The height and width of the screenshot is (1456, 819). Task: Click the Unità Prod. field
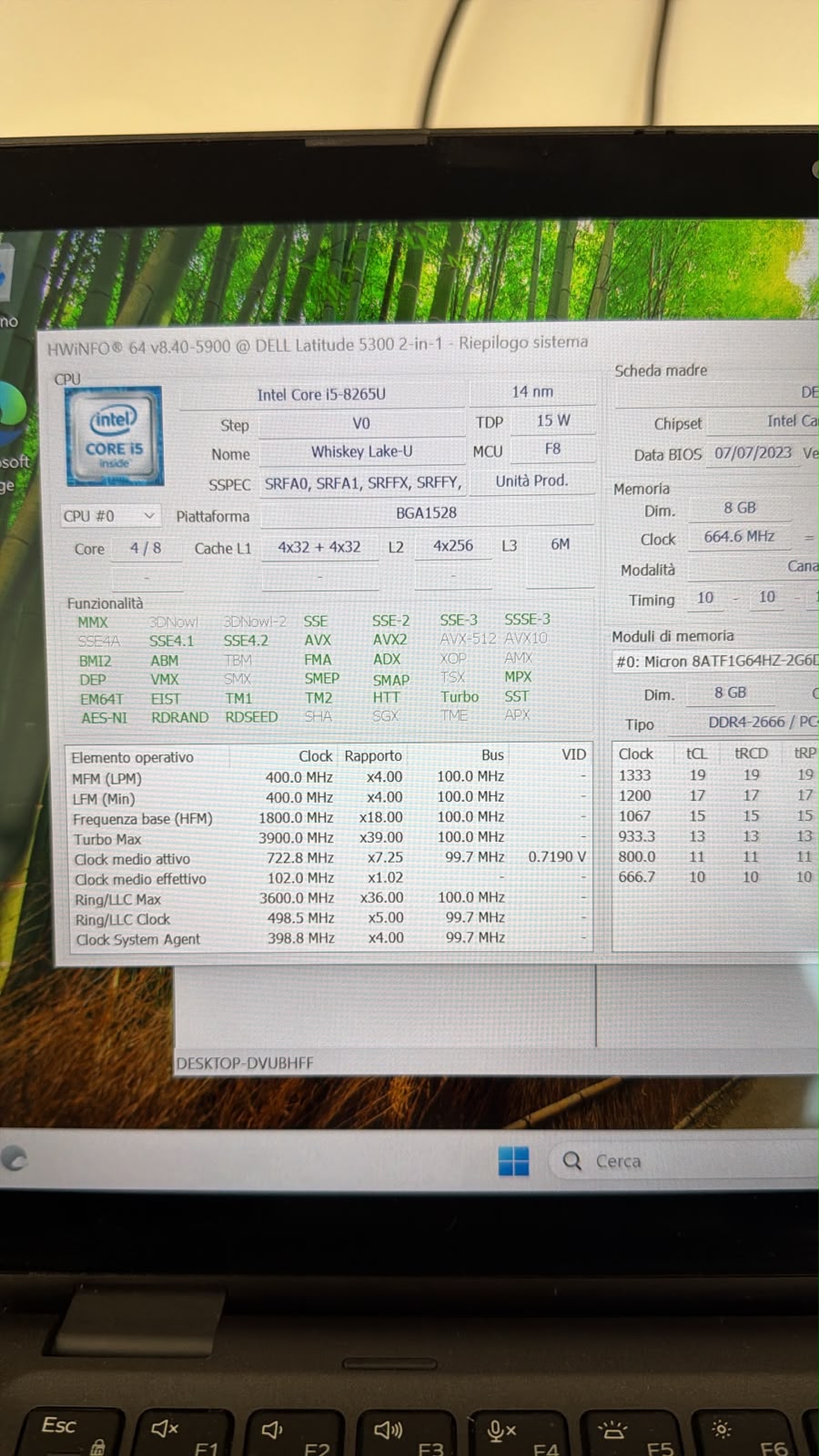pos(532,480)
